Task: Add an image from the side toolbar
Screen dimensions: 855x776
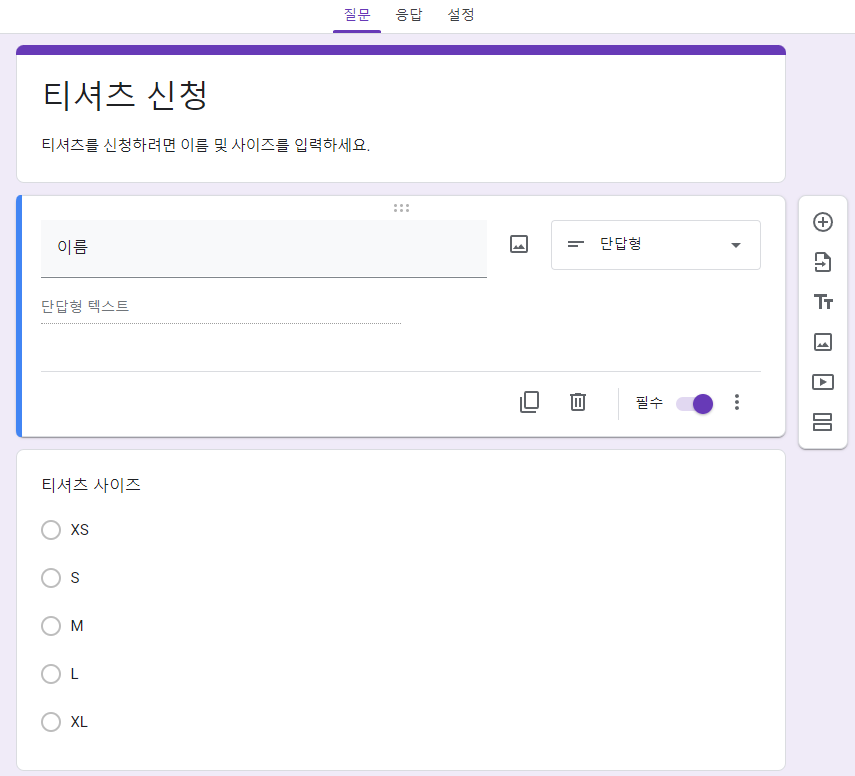Action: coord(822,342)
